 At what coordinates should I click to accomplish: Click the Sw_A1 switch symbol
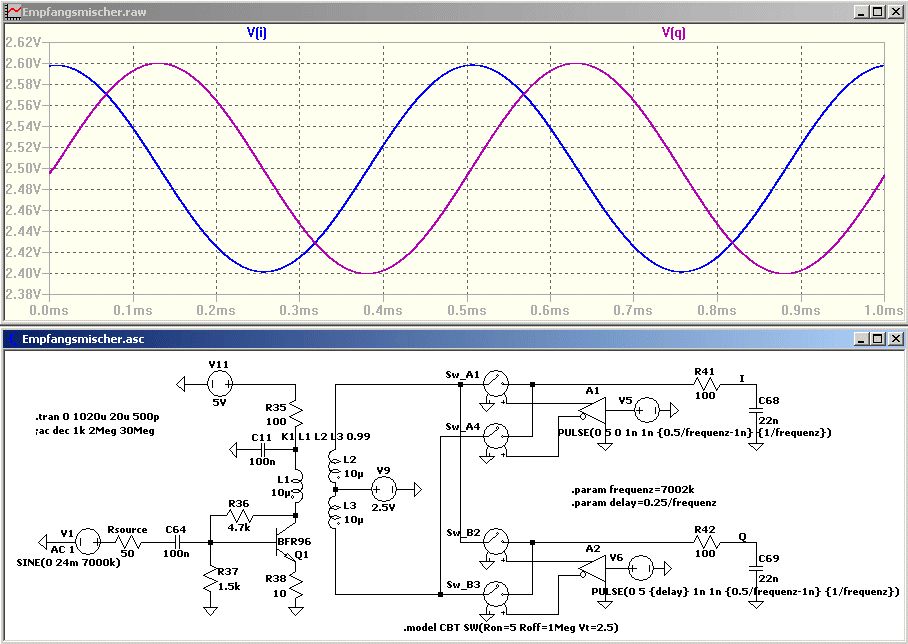(x=496, y=383)
